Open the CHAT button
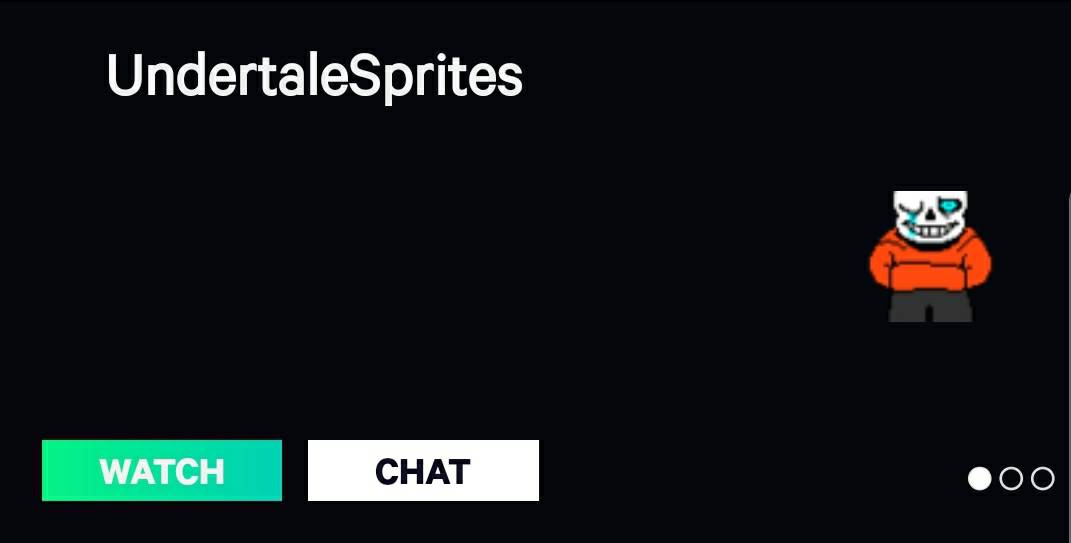The height and width of the screenshot is (543, 1071). pos(423,471)
